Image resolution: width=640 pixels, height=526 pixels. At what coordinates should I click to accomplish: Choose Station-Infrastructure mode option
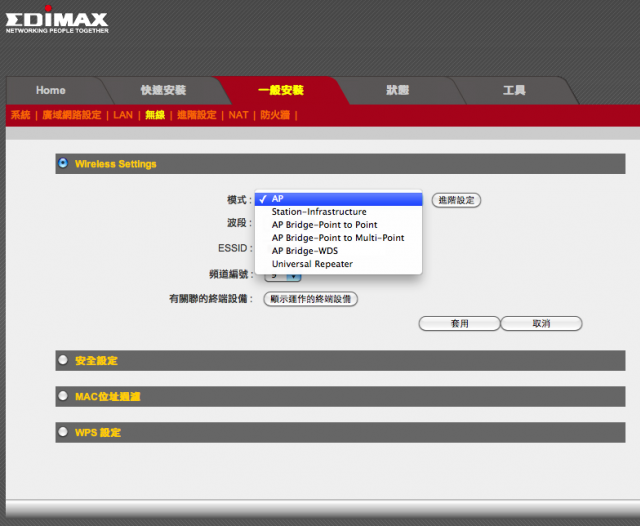click(x=338, y=212)
